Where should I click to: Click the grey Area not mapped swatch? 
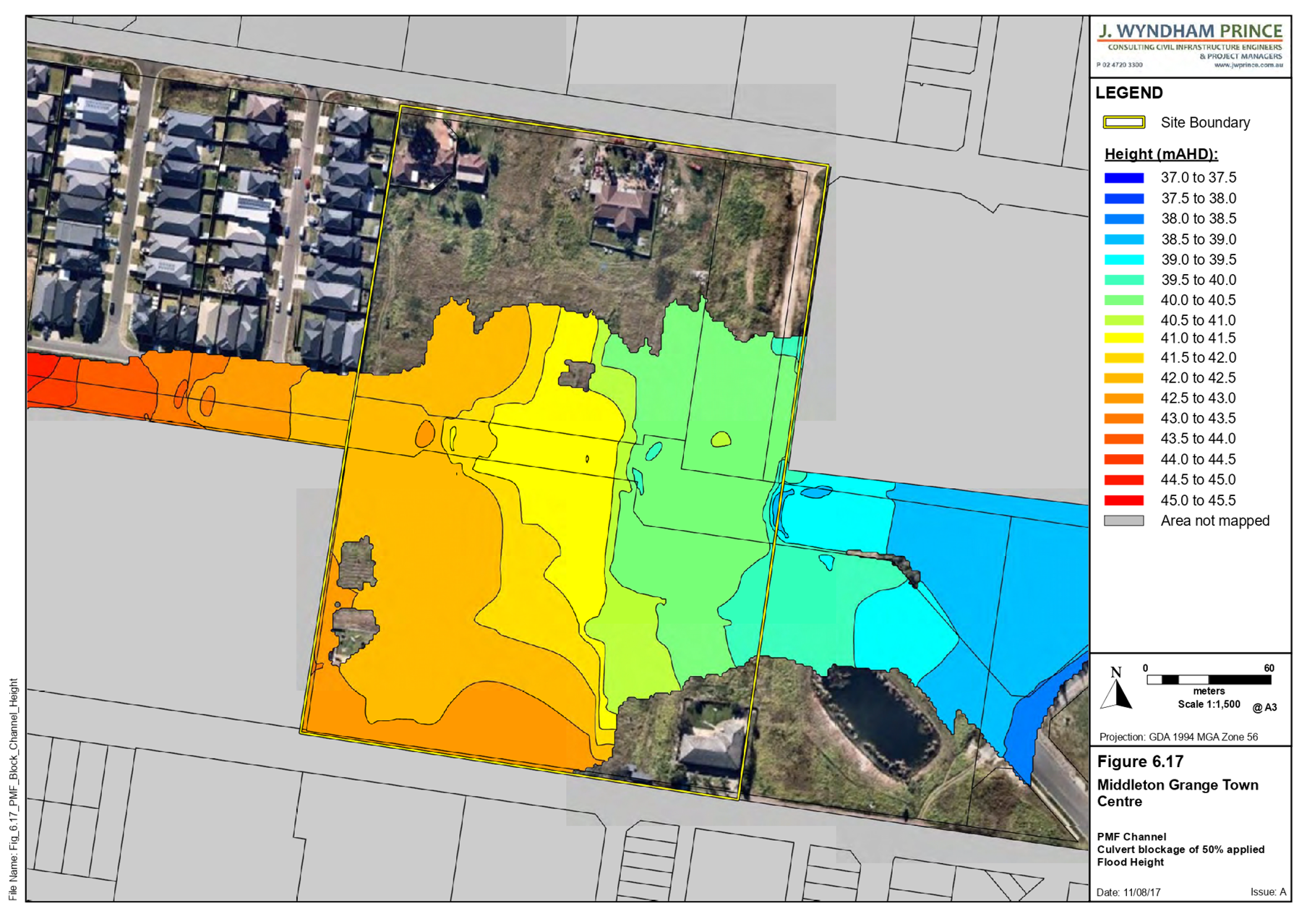pyautogui.click(x=1123, y=521)
